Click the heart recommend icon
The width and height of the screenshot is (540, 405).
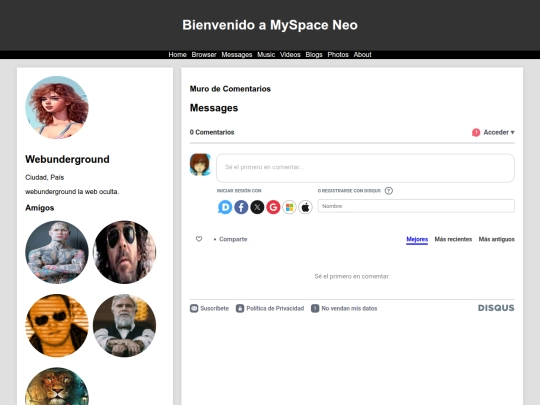(x=199, y=239)
